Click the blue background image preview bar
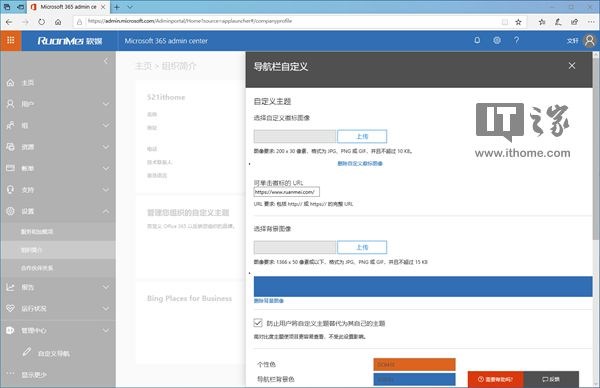 click(423, 286)
